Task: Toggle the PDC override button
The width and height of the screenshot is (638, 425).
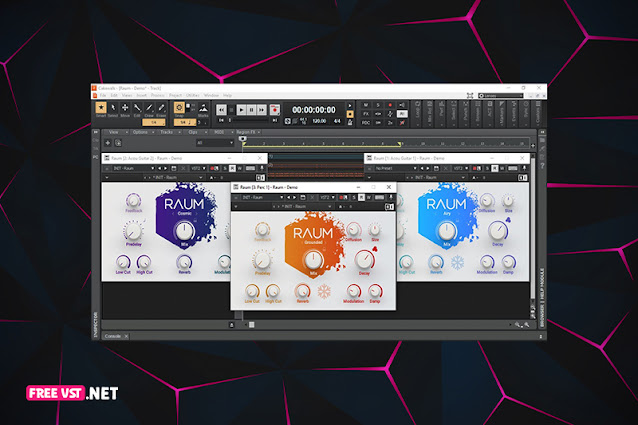Action: [x=366, y=122]
